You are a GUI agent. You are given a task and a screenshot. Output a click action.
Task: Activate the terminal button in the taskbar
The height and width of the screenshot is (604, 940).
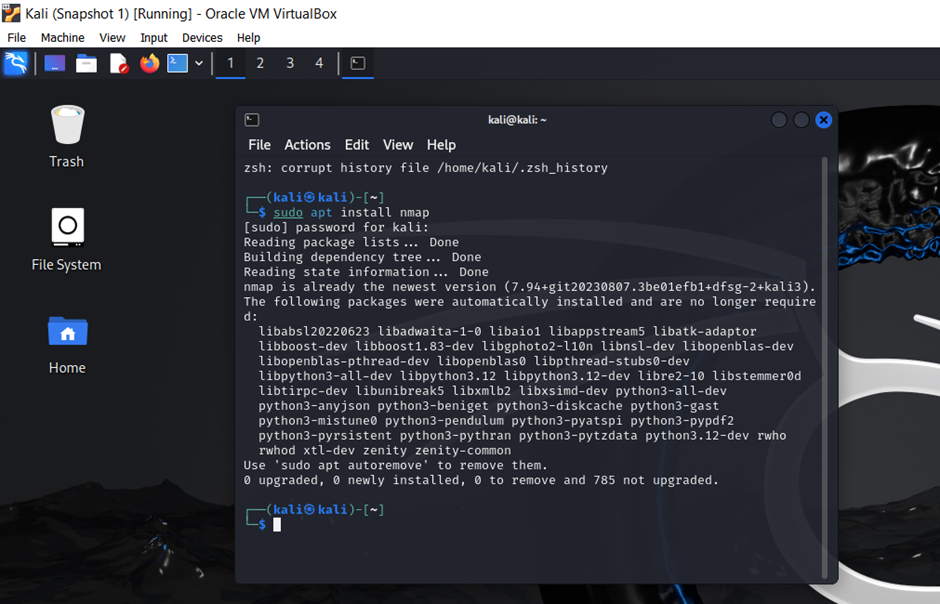[x=357, y=62]
